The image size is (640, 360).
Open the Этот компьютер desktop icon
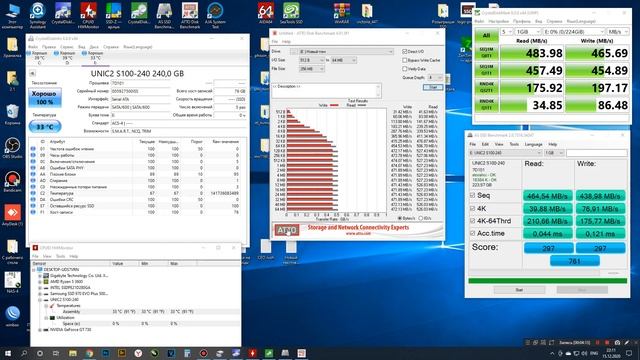coord(12,16)
